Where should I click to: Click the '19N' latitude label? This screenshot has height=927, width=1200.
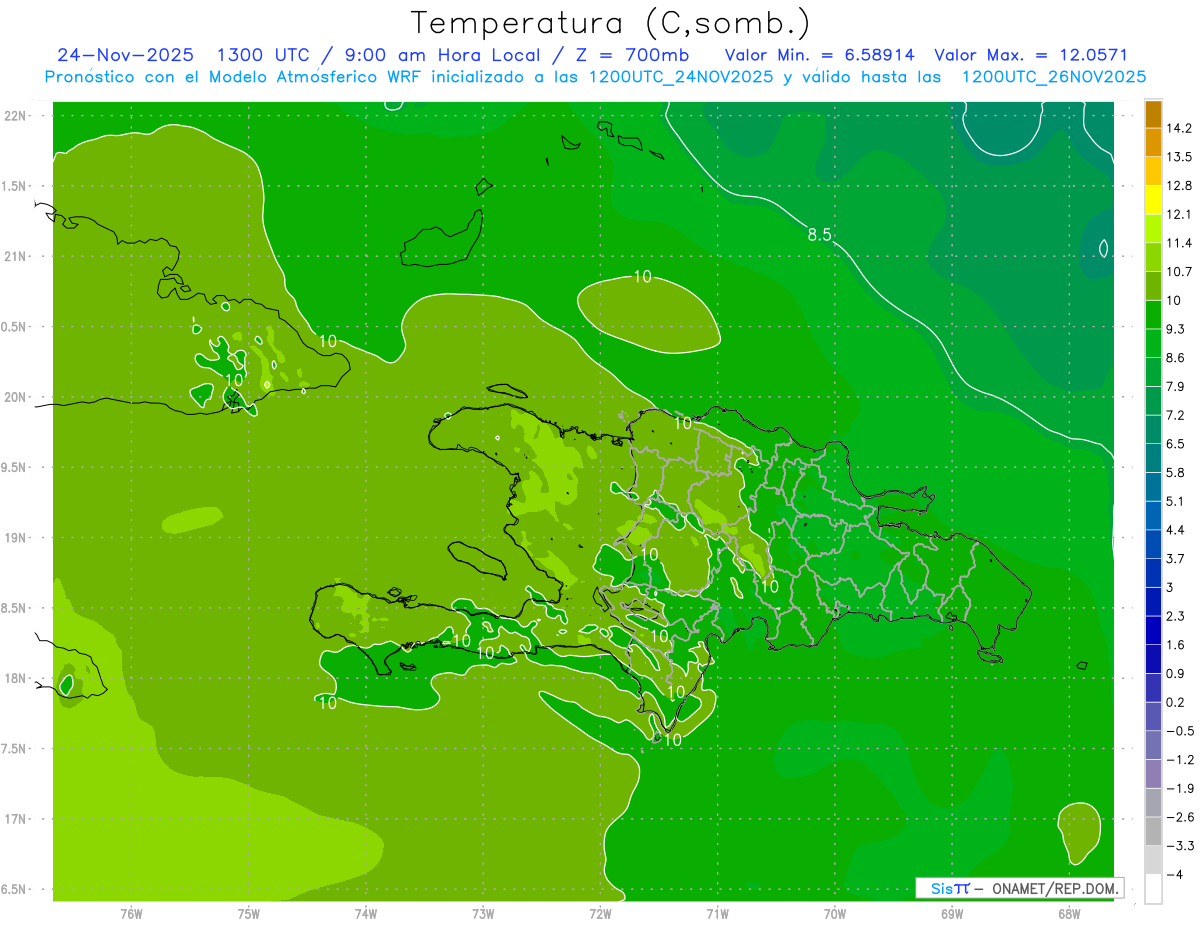17,538
